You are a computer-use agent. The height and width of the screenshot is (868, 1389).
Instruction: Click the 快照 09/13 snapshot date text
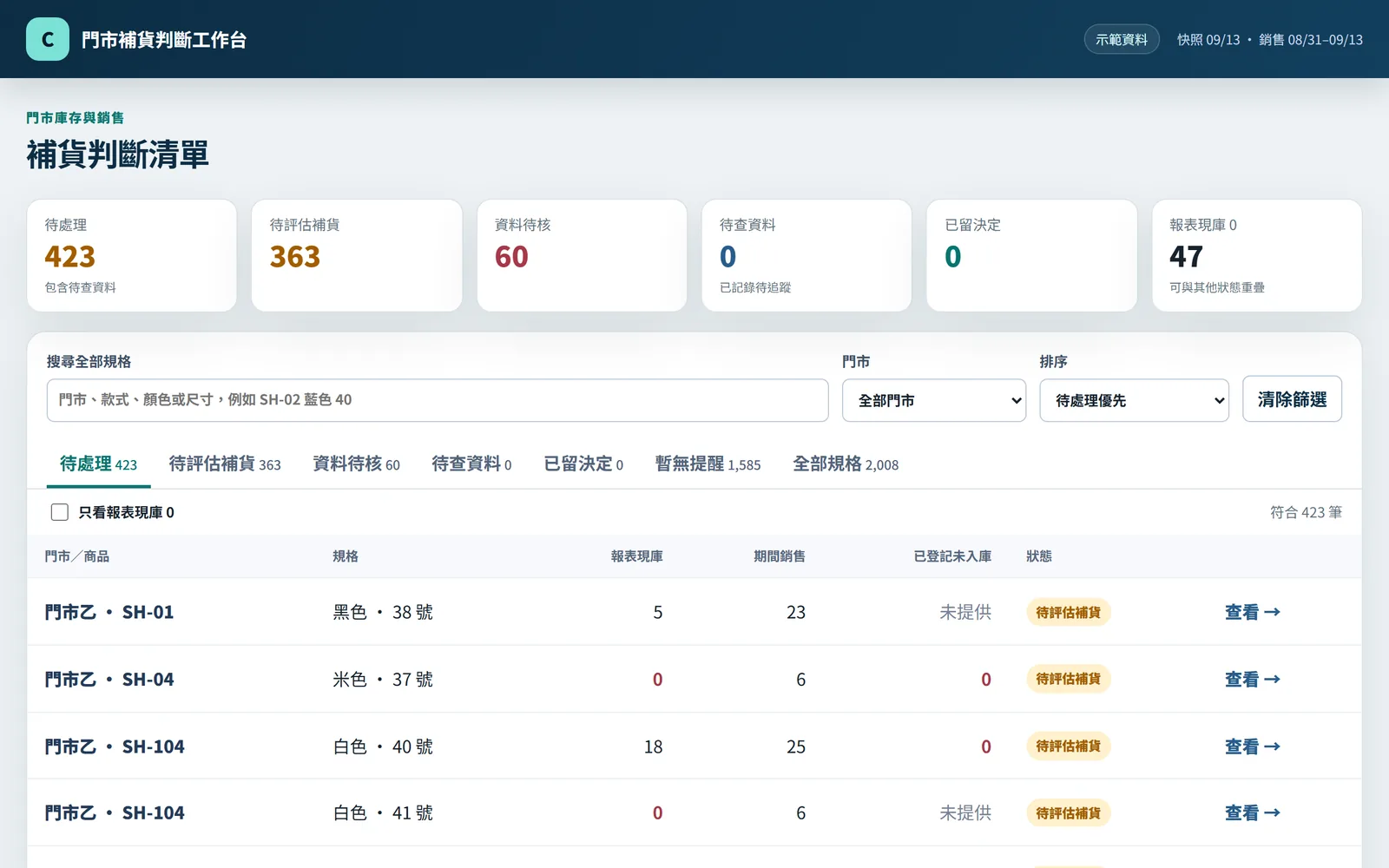tap(1208, 40)
